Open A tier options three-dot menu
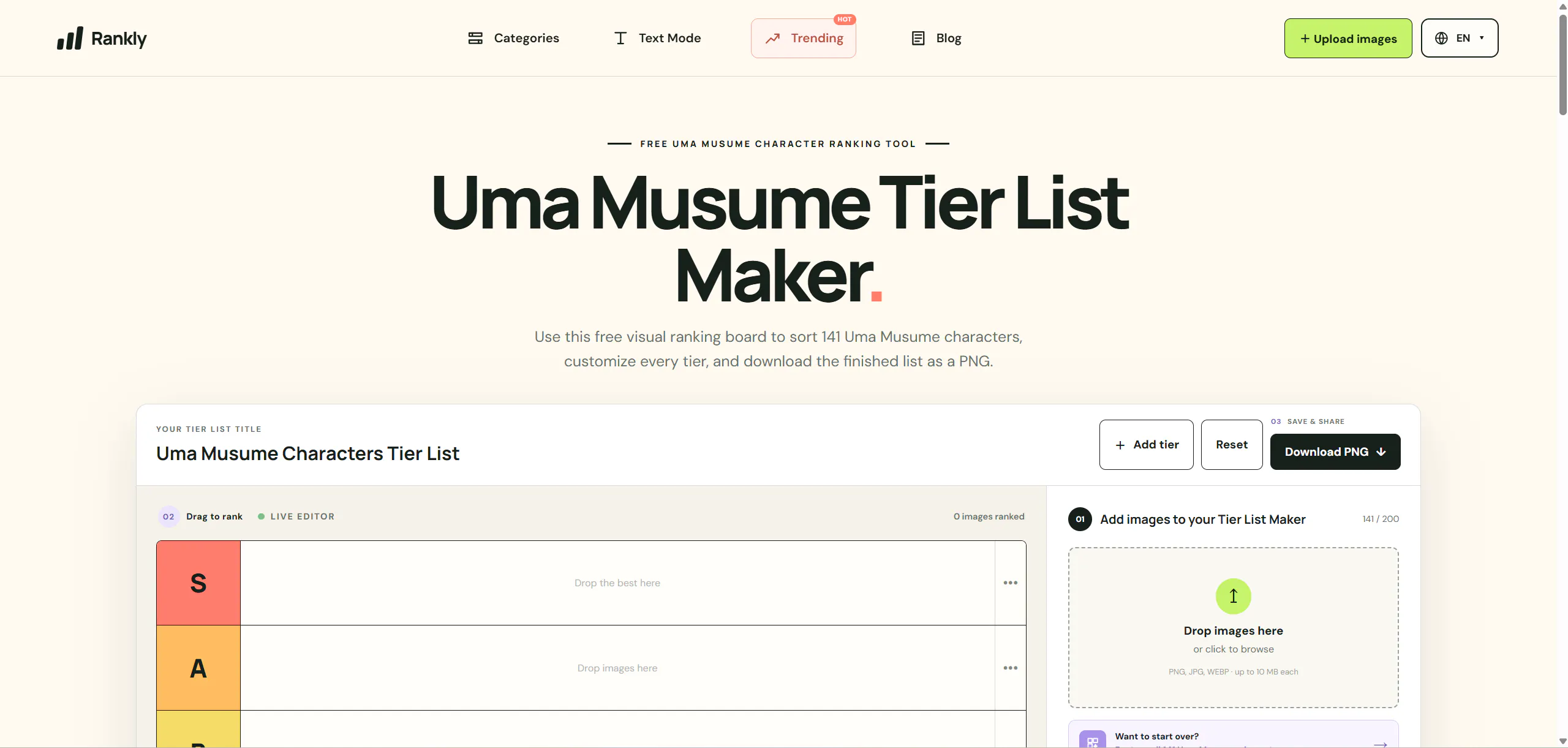 [x=1011, y=668]
